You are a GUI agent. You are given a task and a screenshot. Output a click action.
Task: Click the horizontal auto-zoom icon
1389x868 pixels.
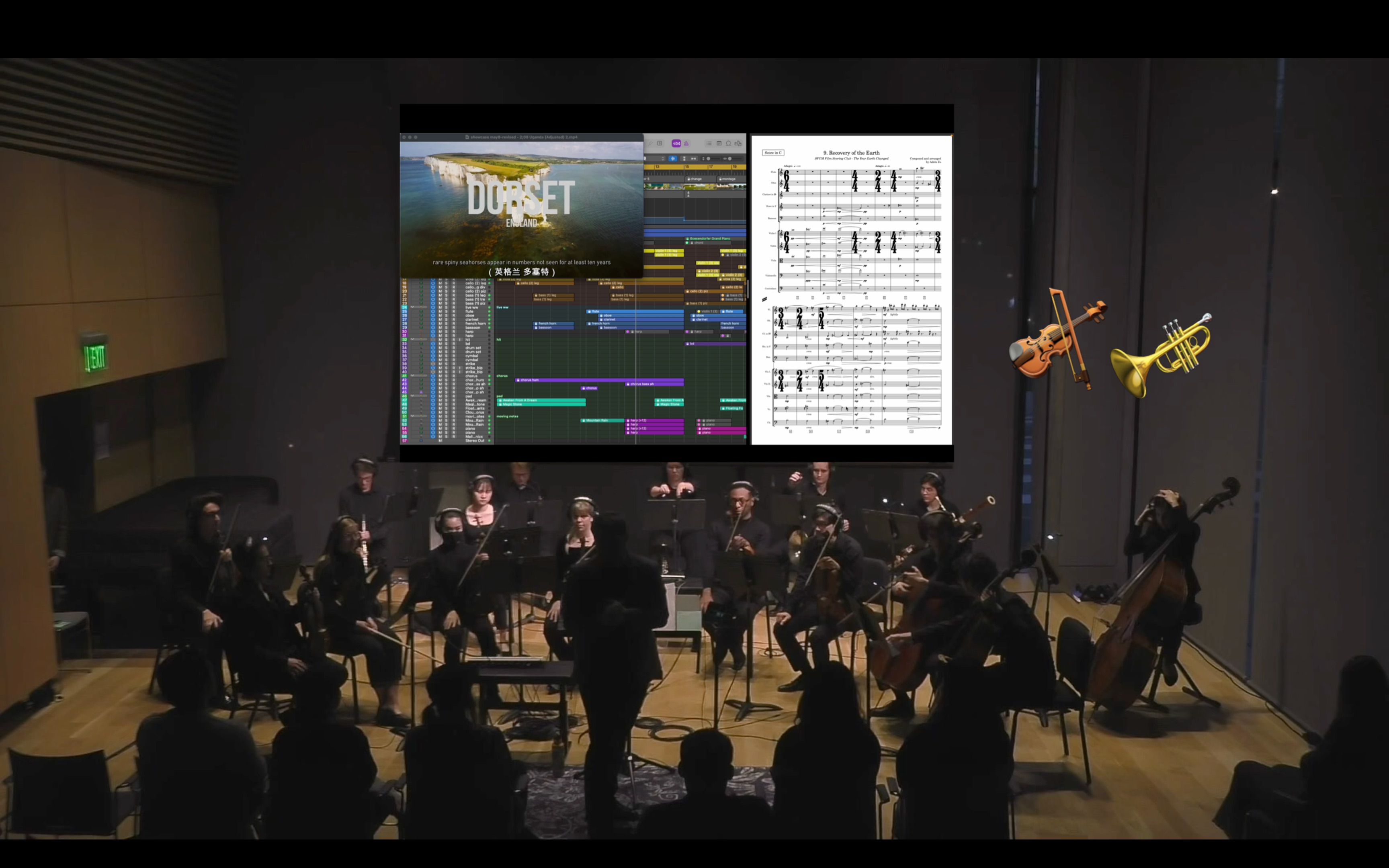pos(693,158)
